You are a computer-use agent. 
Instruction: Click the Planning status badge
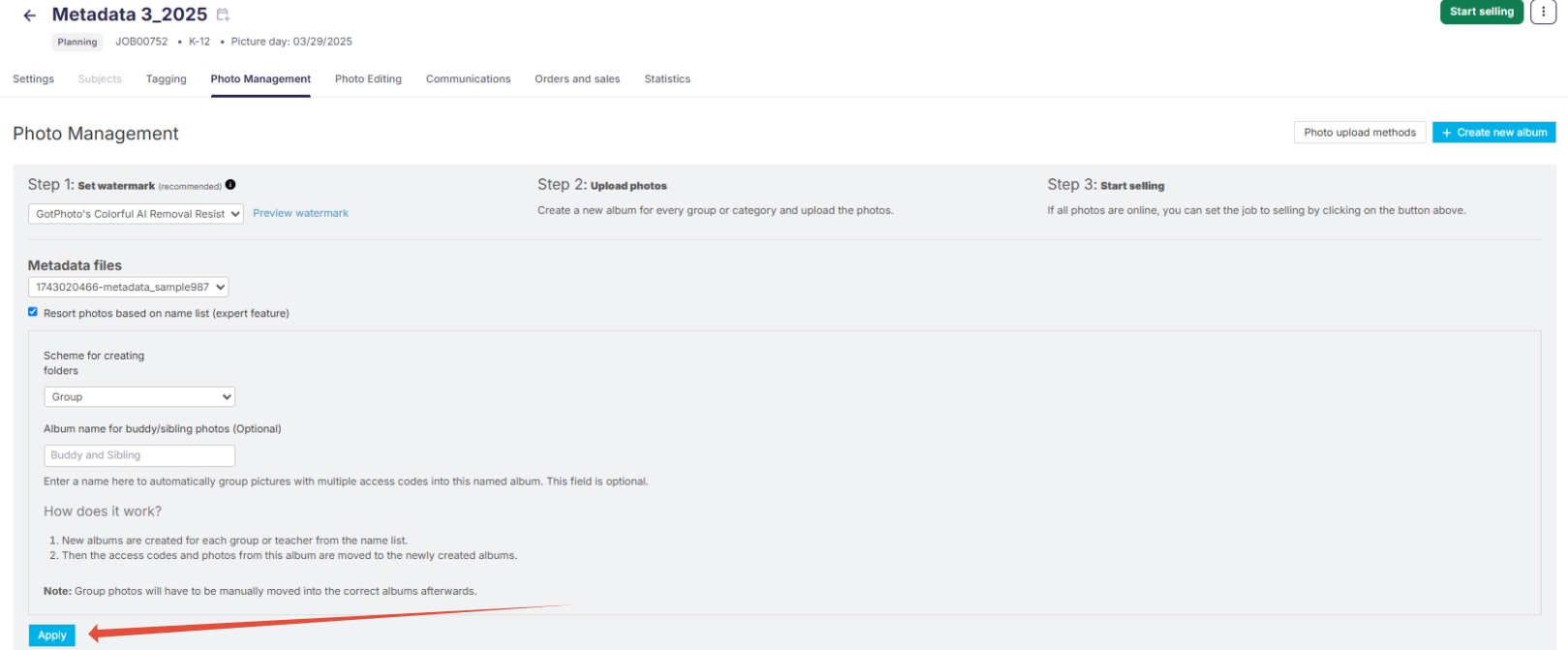click(x=77, y=42)
